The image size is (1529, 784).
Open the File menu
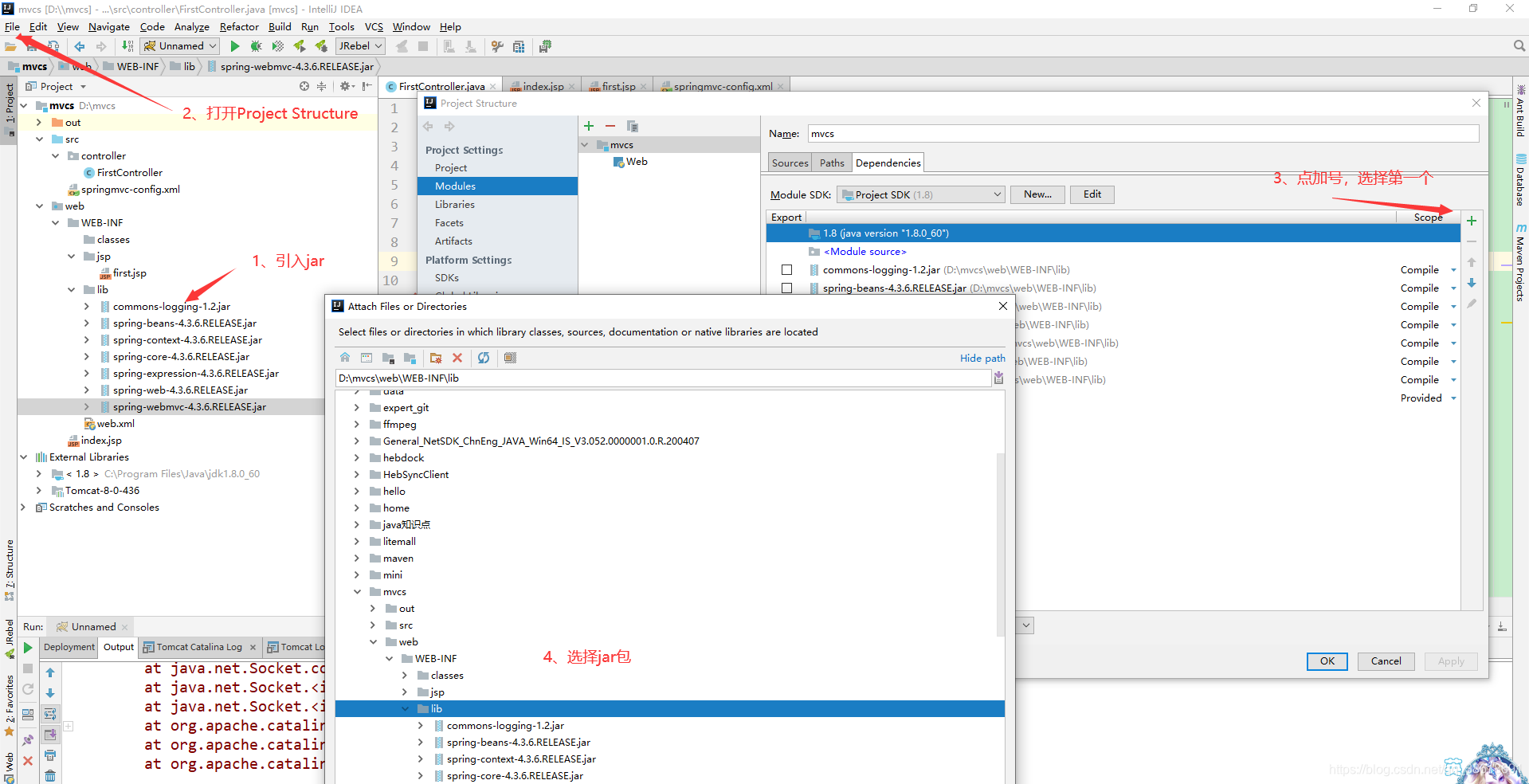[x=12, y=26]
